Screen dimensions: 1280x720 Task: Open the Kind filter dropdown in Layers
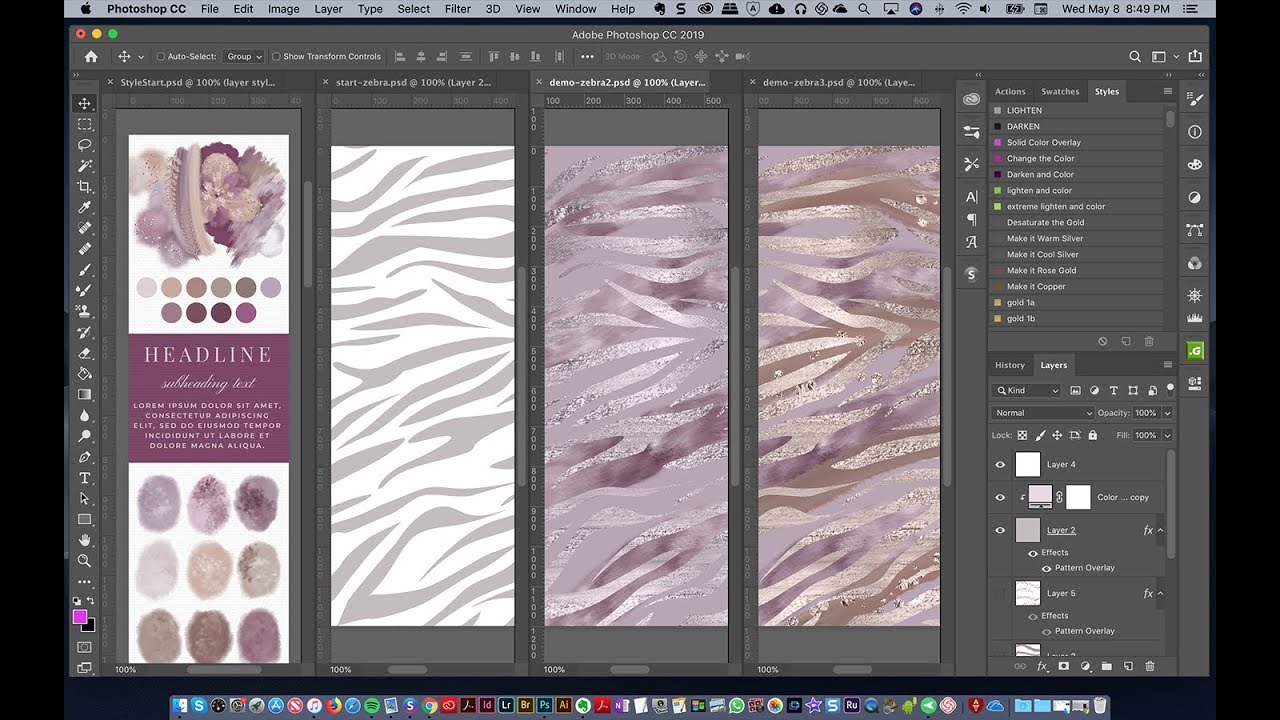coord(1026,390)
